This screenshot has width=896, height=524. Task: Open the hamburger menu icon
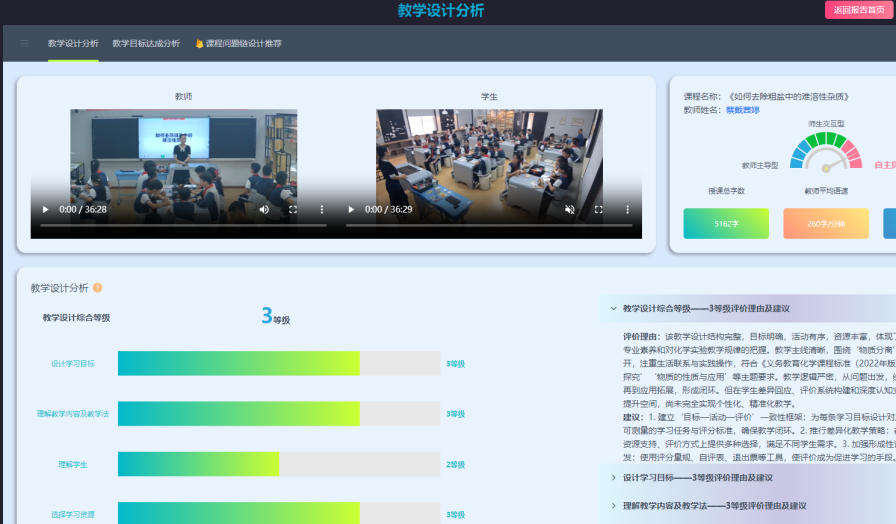[x=24, y=44]
